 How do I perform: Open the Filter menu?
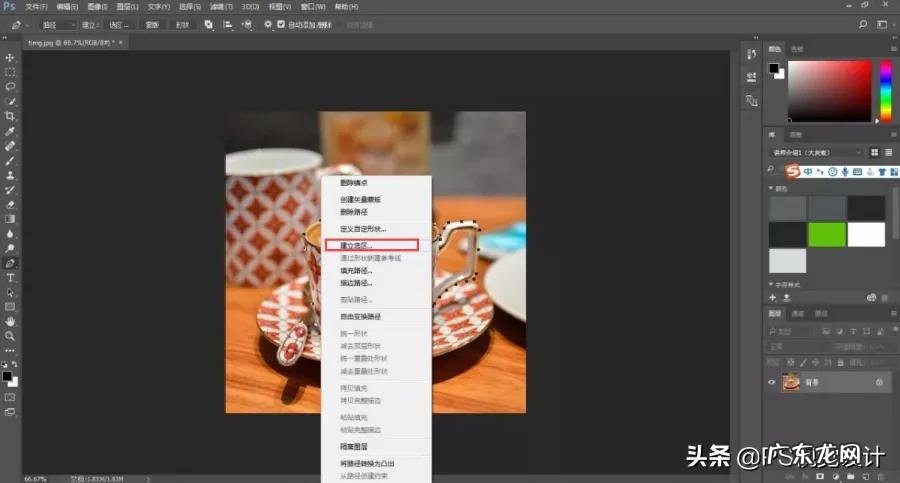[221, 7]
